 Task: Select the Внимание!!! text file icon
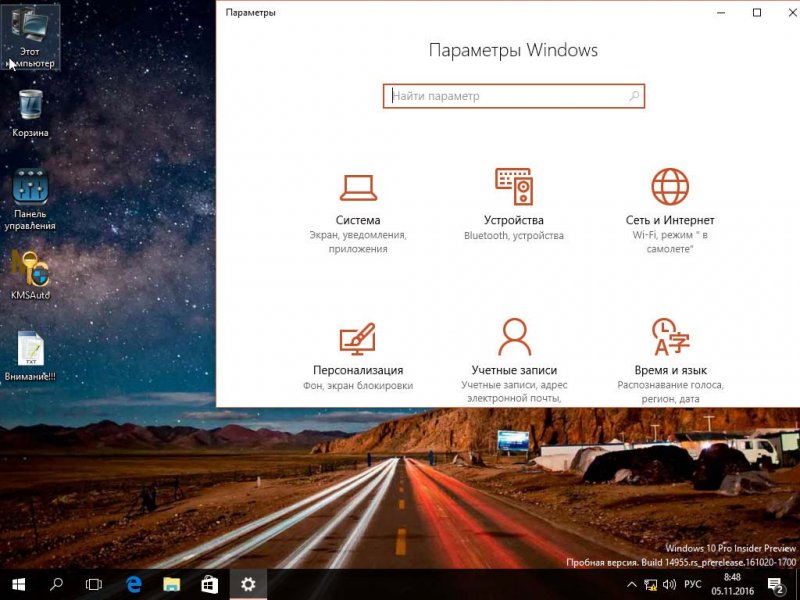(30, 356)
